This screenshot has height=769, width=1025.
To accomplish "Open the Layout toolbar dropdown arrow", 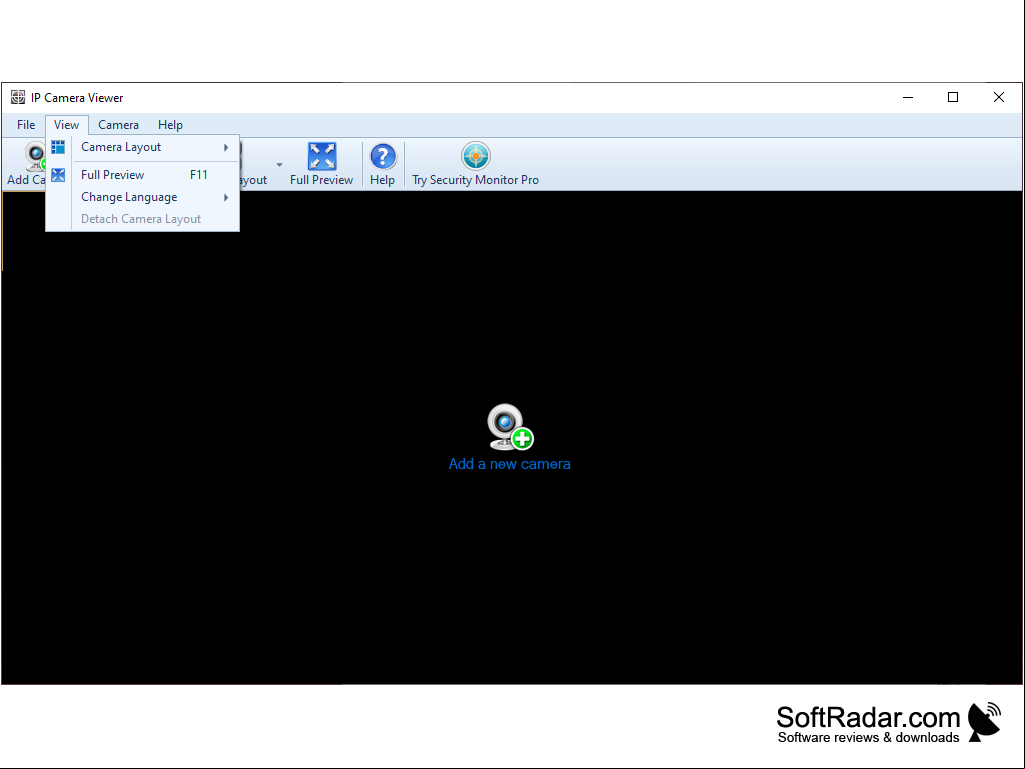I will [279, 165].
